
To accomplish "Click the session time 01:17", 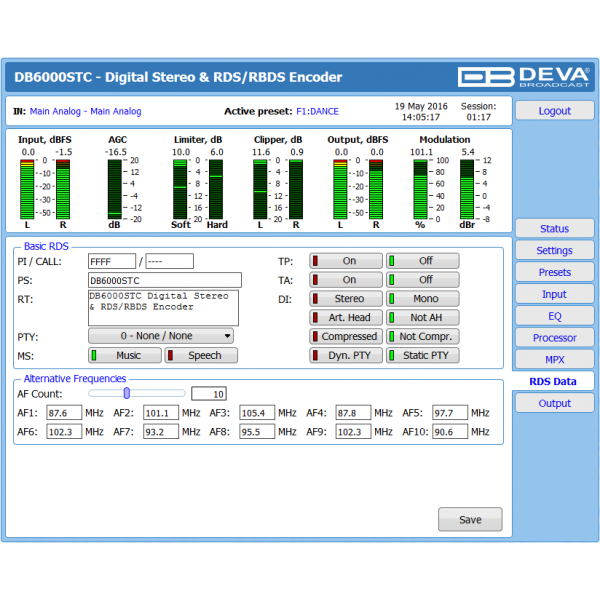I will 478,117.
